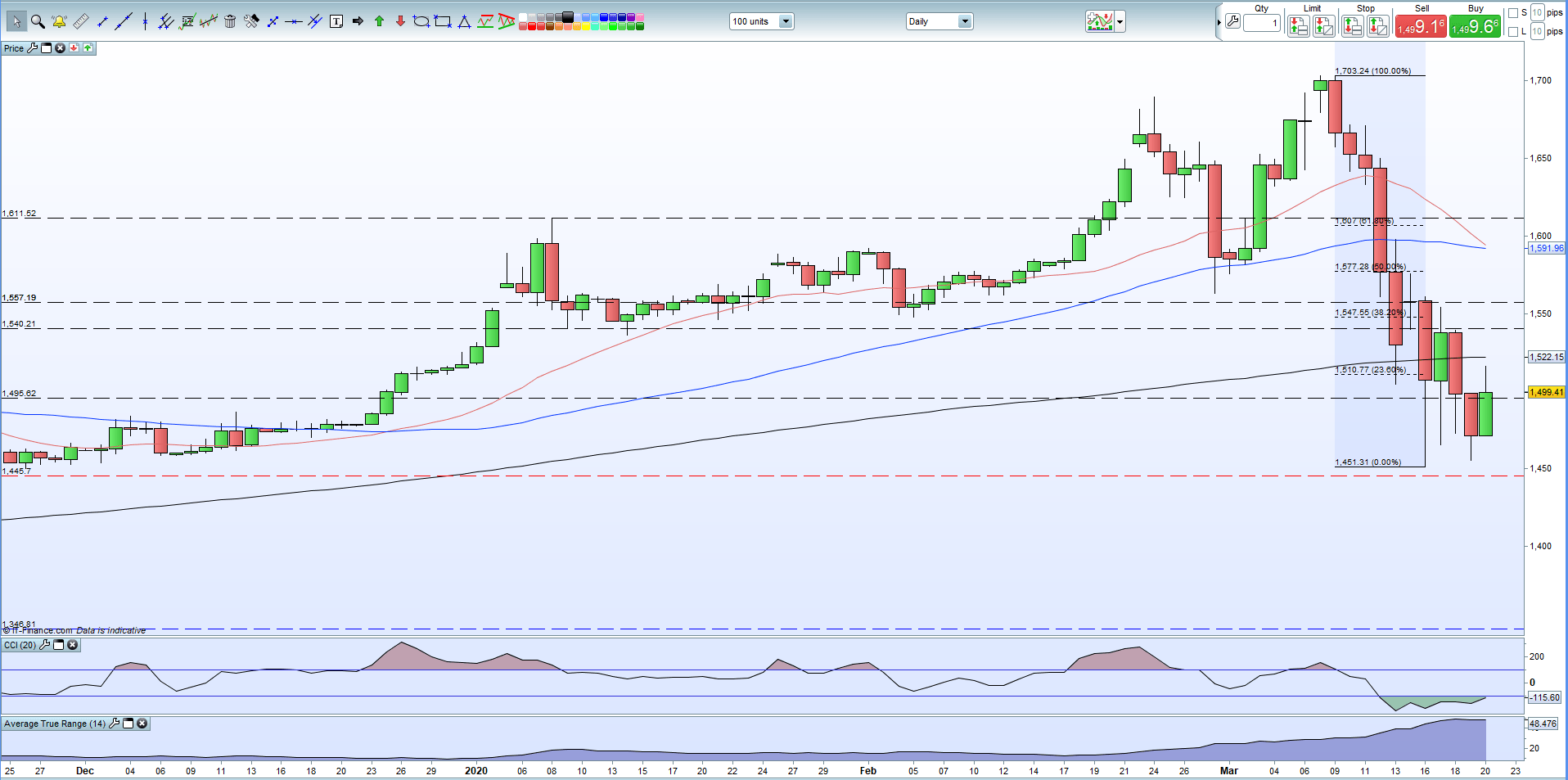Click the green Buy price button
This screenshot has width=1568, height=780.
pyautogui.click(x=1475, y=26)
